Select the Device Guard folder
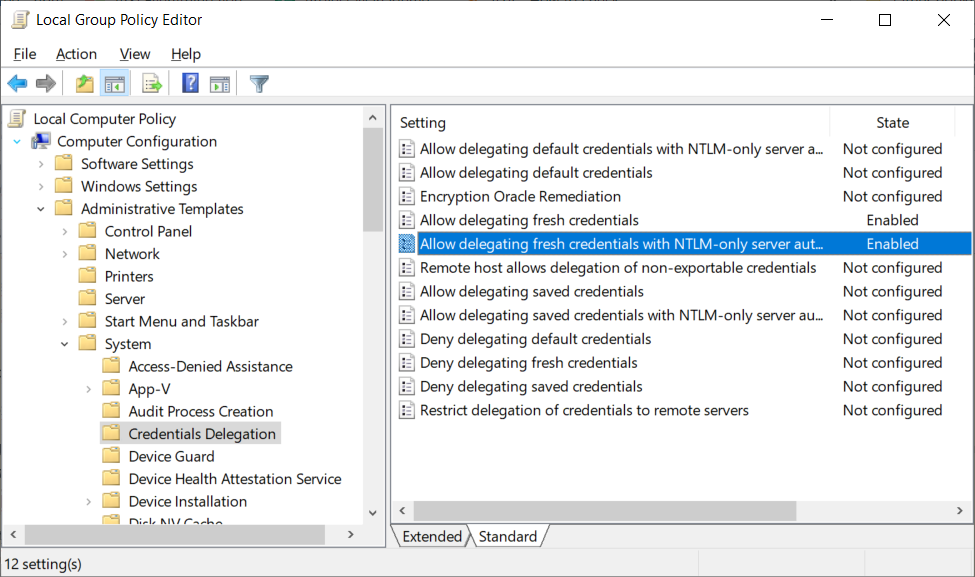Image resolution: width=975 pixels, height=577 pixels. tap(172, 456)
